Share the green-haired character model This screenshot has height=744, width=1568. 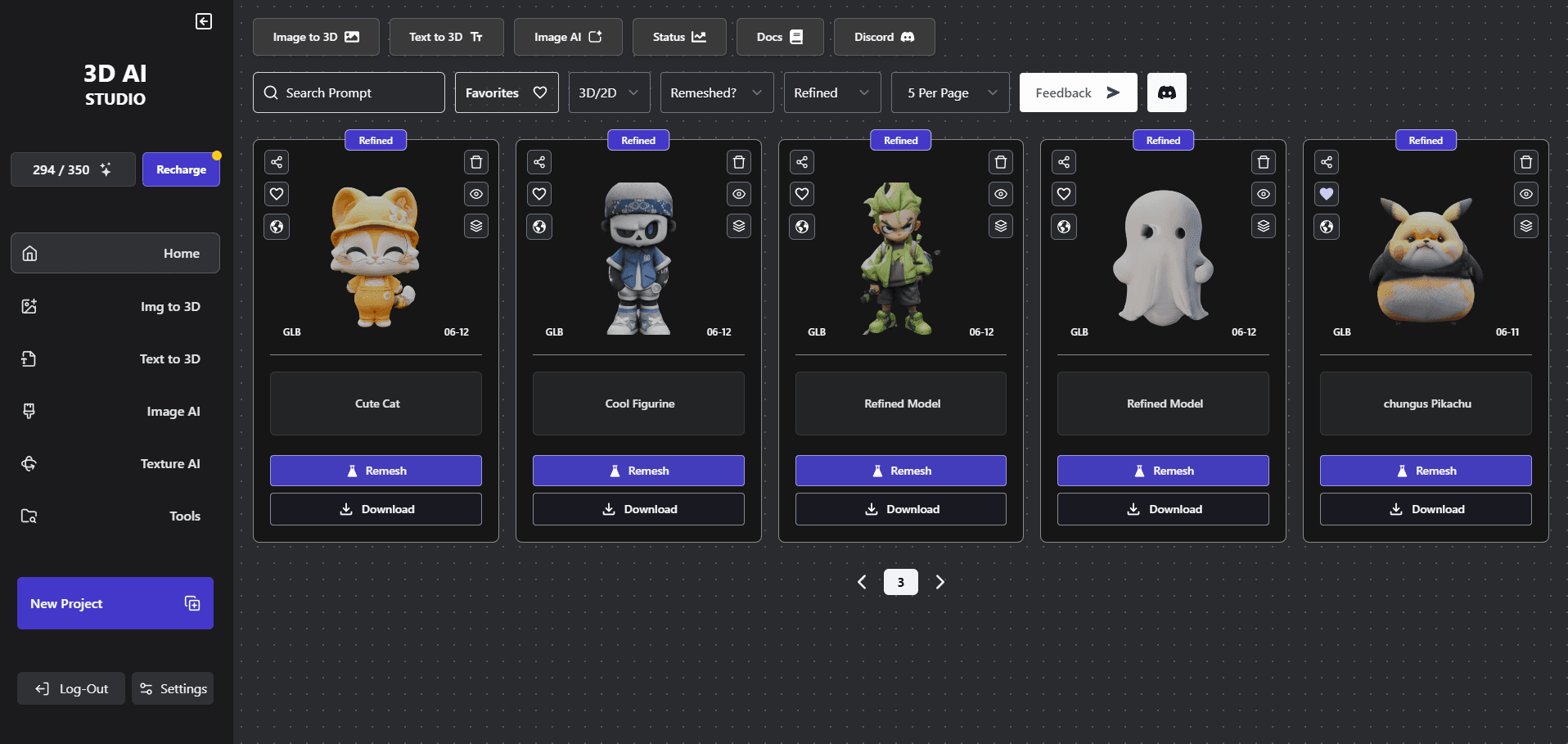click(x=802, y=162)
